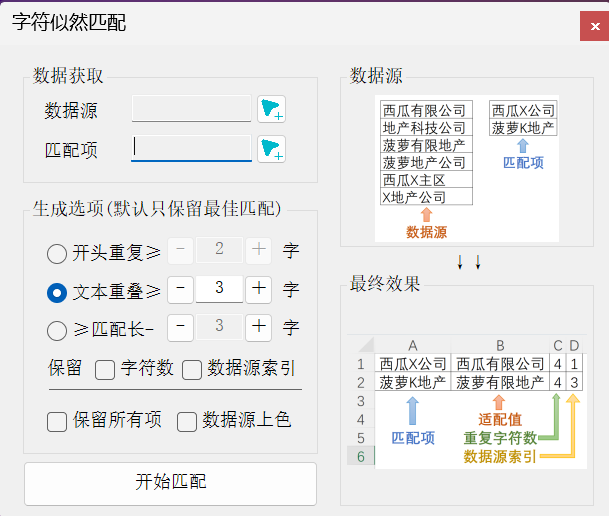
Task: Enable the 字符数 checkbox
Action: click(105, 369)
